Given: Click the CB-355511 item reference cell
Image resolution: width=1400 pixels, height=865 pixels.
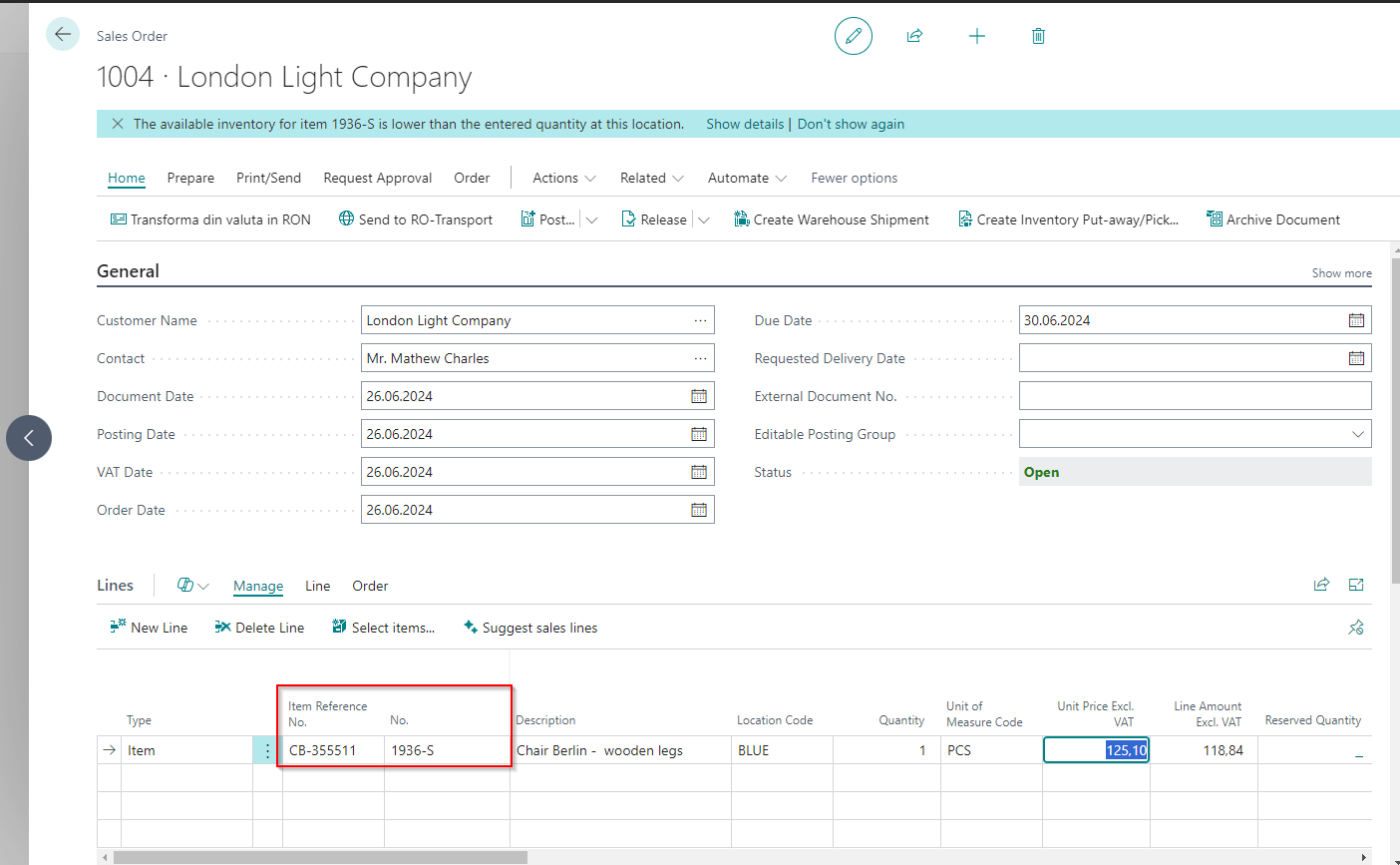Looking at the screenshot, I should pos(333,750).
